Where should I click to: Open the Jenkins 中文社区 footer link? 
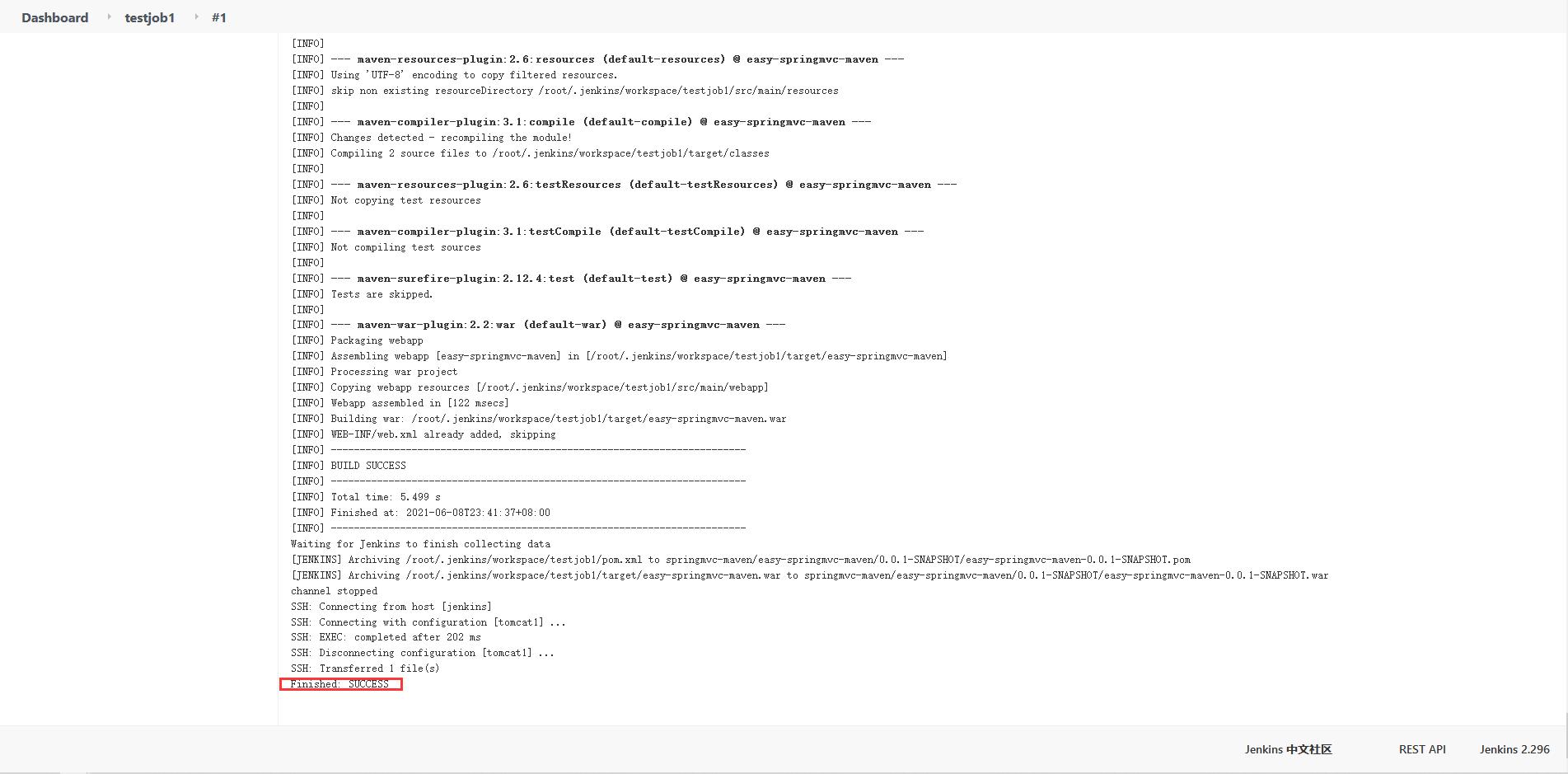(1288, 749)
